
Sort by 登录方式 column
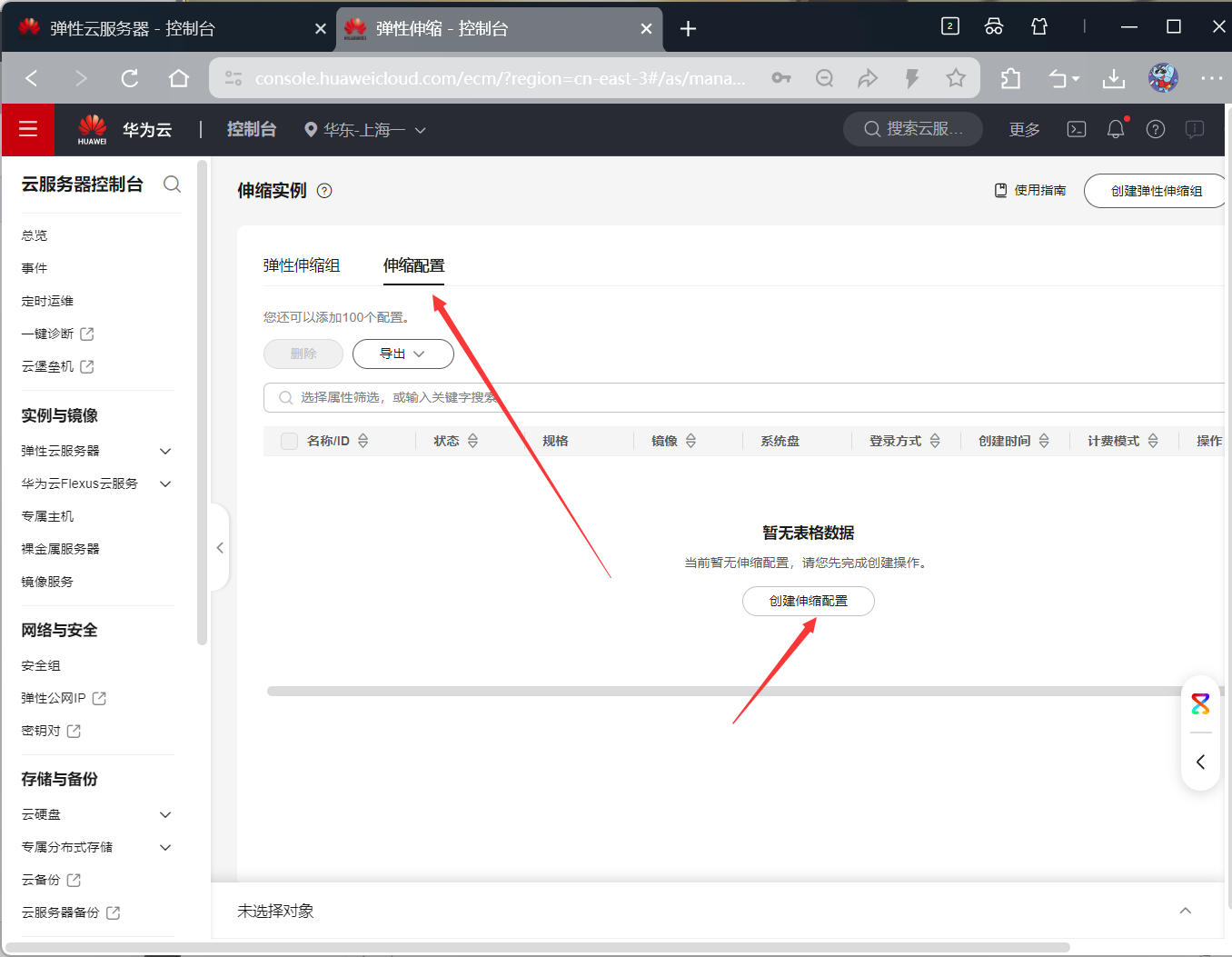tap(935, 441)
